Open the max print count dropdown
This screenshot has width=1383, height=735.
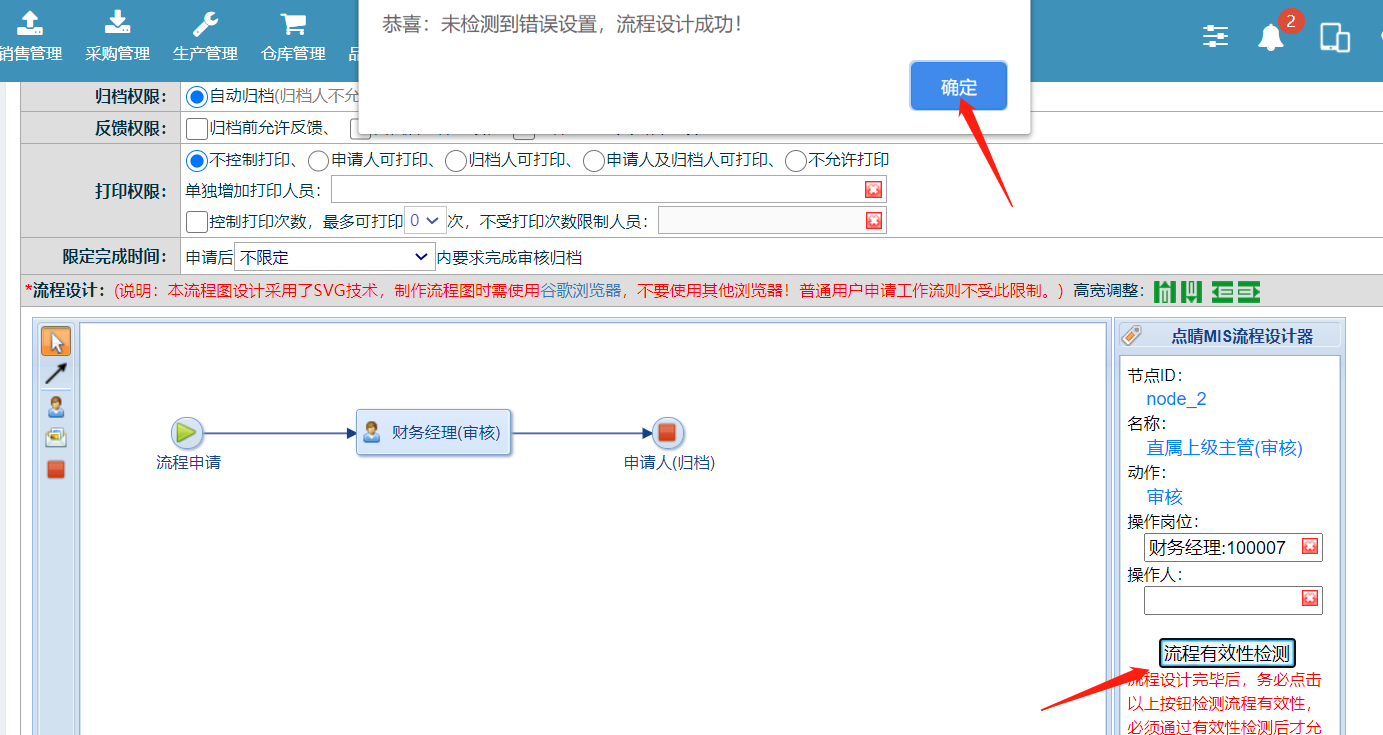(423, 221)
